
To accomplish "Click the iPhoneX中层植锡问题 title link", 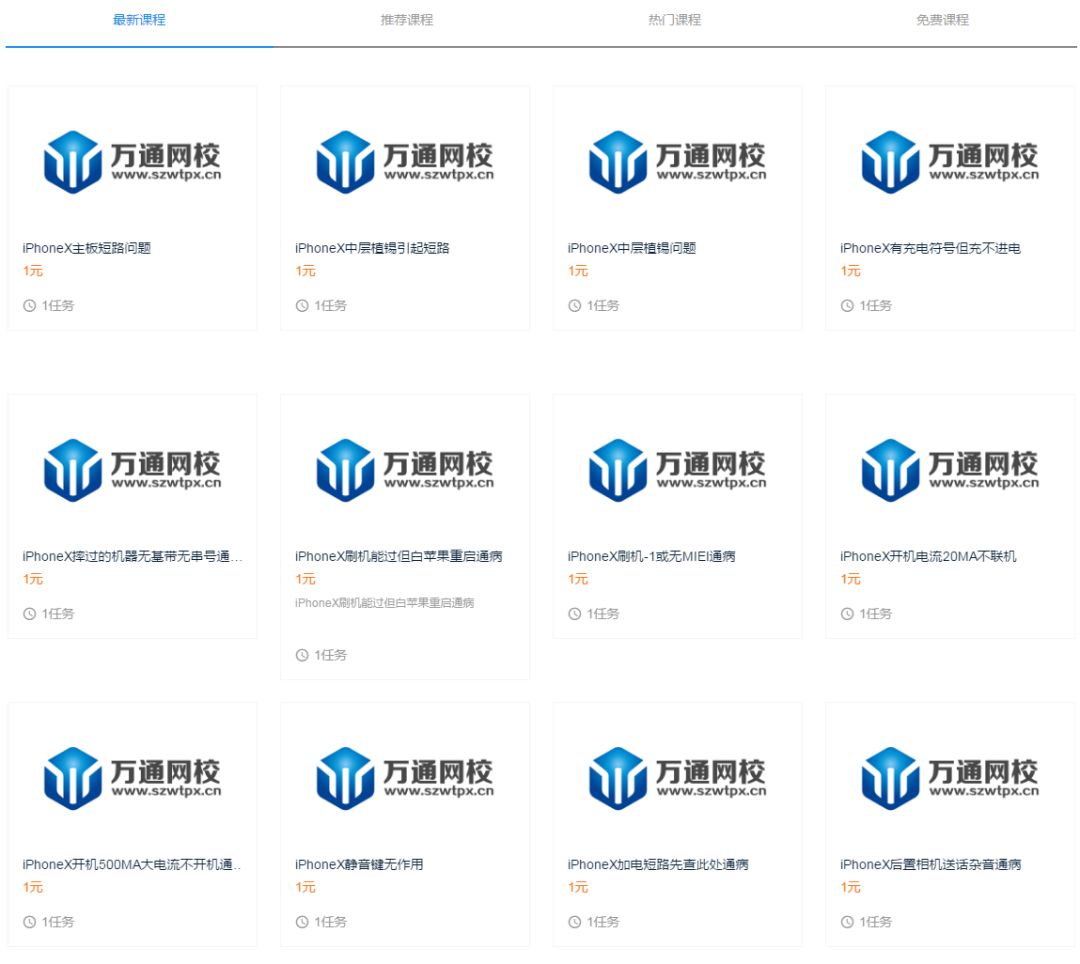I will 632,248.
